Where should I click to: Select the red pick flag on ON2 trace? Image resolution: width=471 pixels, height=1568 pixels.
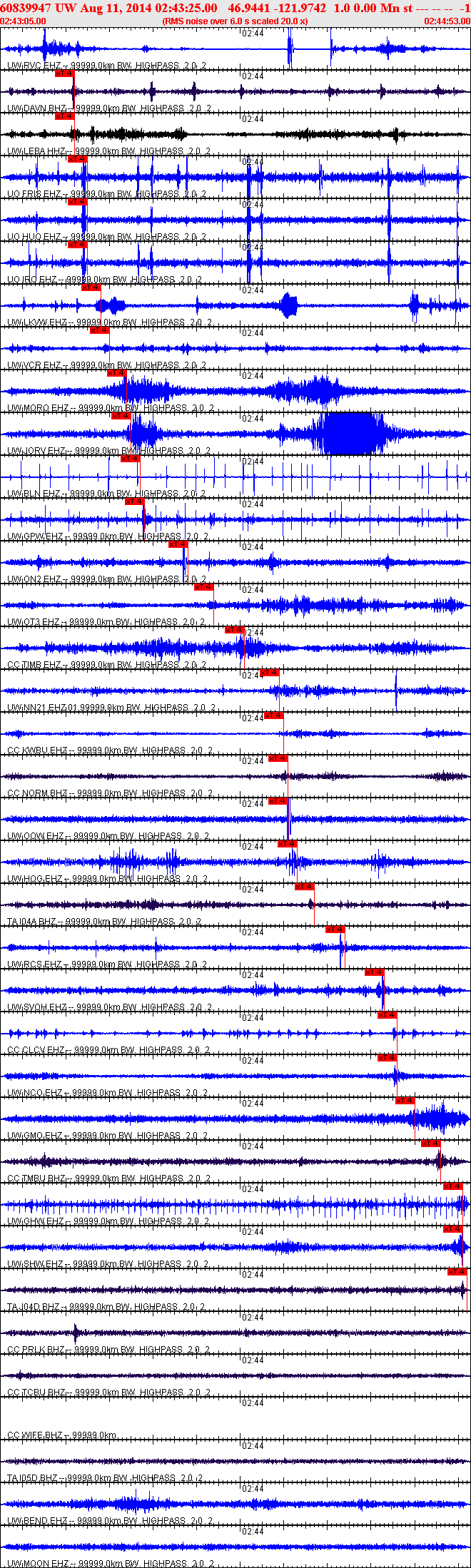[x=178, y=544]
